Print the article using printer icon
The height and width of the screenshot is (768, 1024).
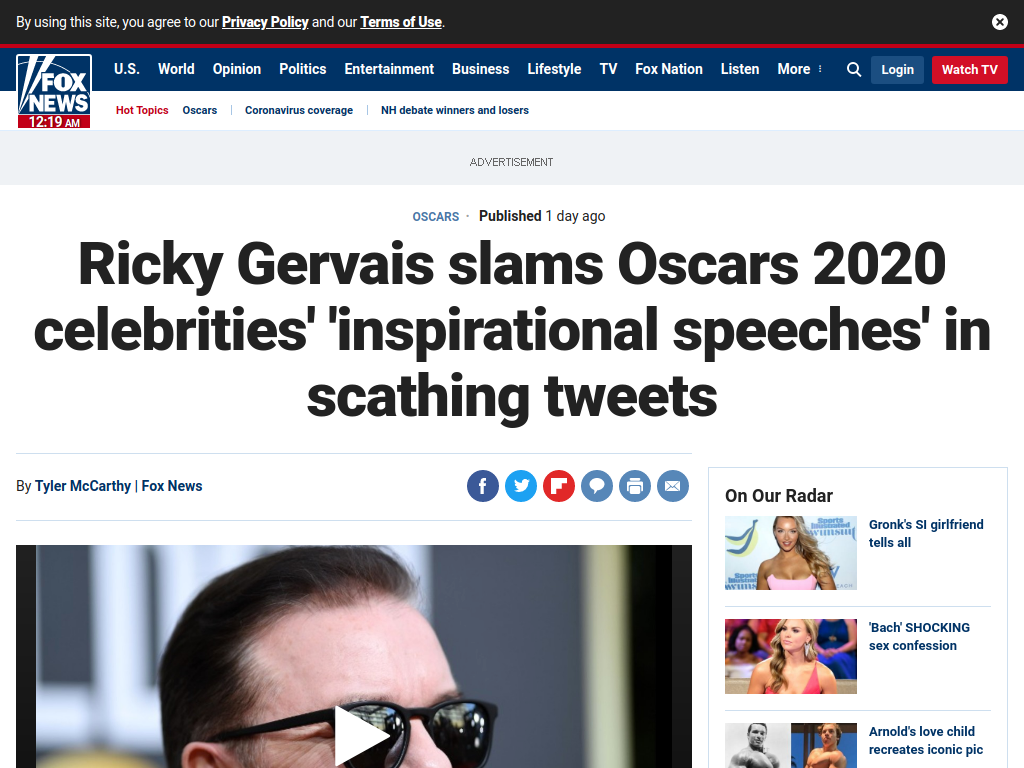[635, 486]
